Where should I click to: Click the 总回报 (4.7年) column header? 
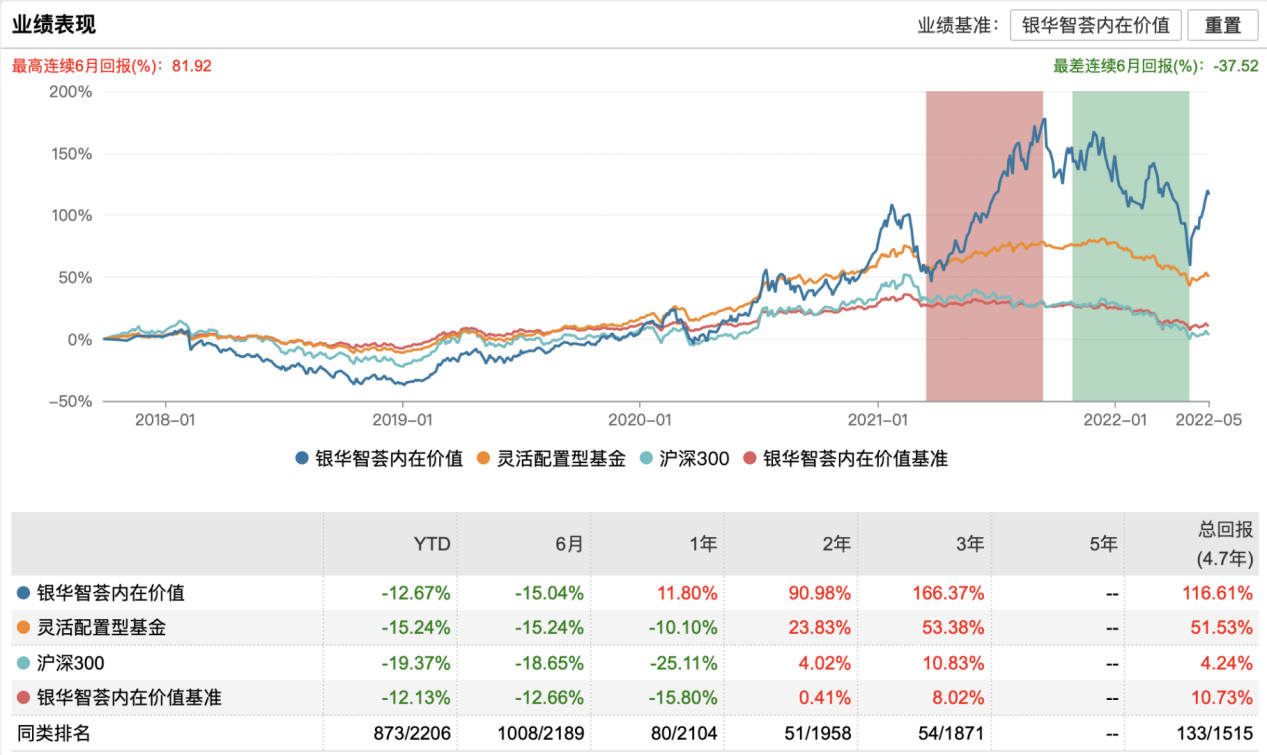[1225, 544]
